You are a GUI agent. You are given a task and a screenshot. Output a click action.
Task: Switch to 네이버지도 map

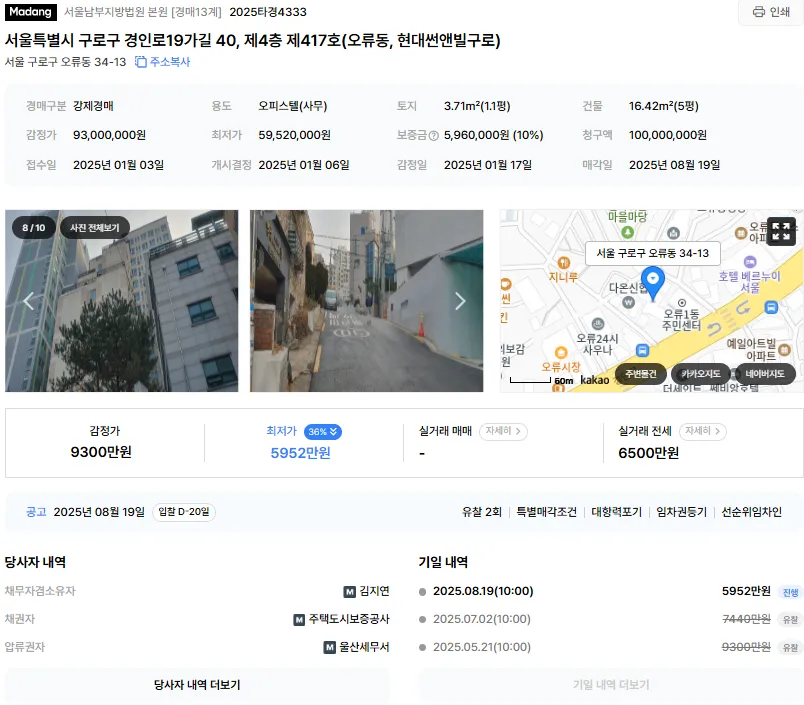[765, 374]
